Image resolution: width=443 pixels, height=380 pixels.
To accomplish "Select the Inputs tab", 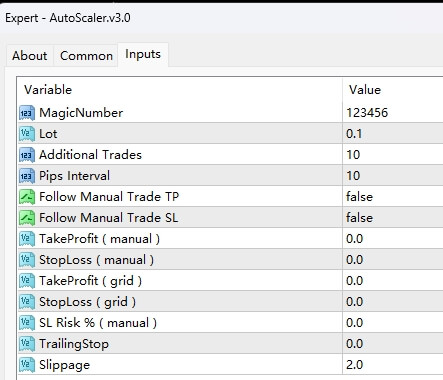I will pyautogui.click(x=143, y=54).
